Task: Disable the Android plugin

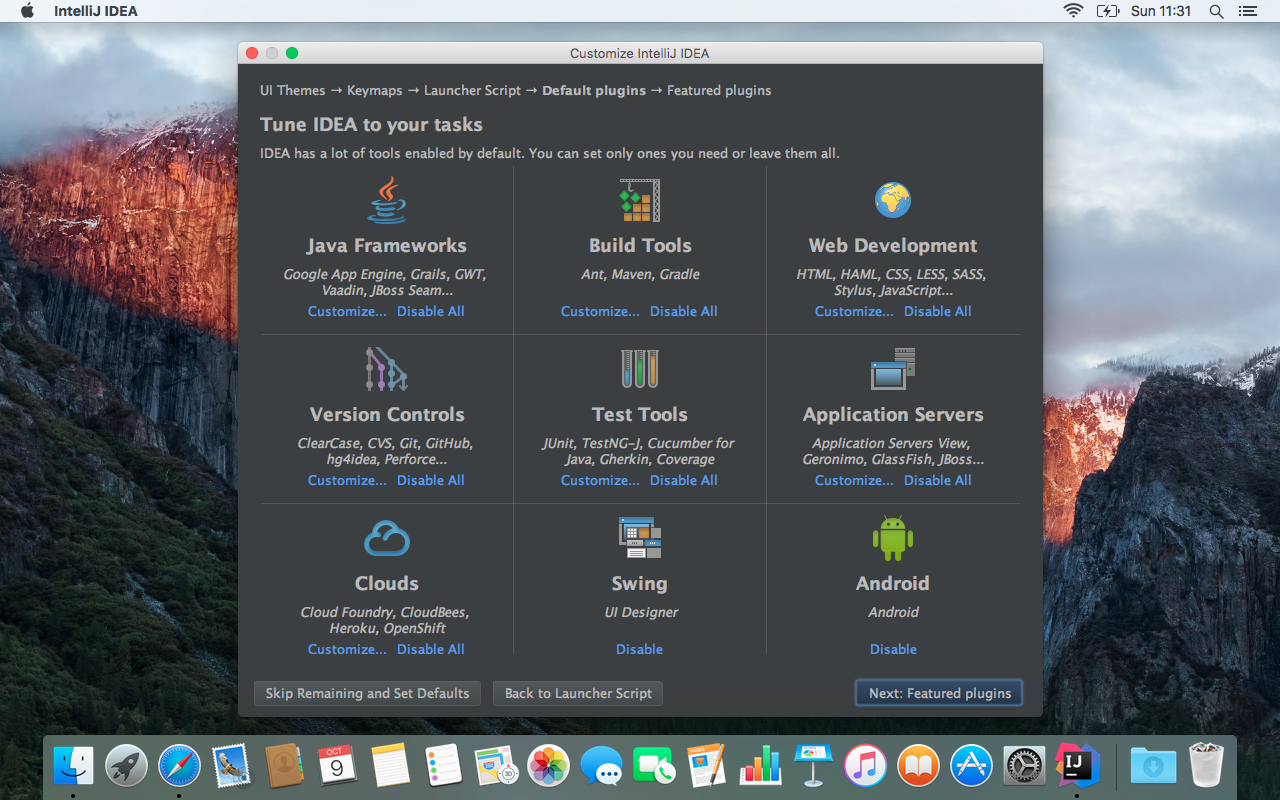Action: [893, 649]
